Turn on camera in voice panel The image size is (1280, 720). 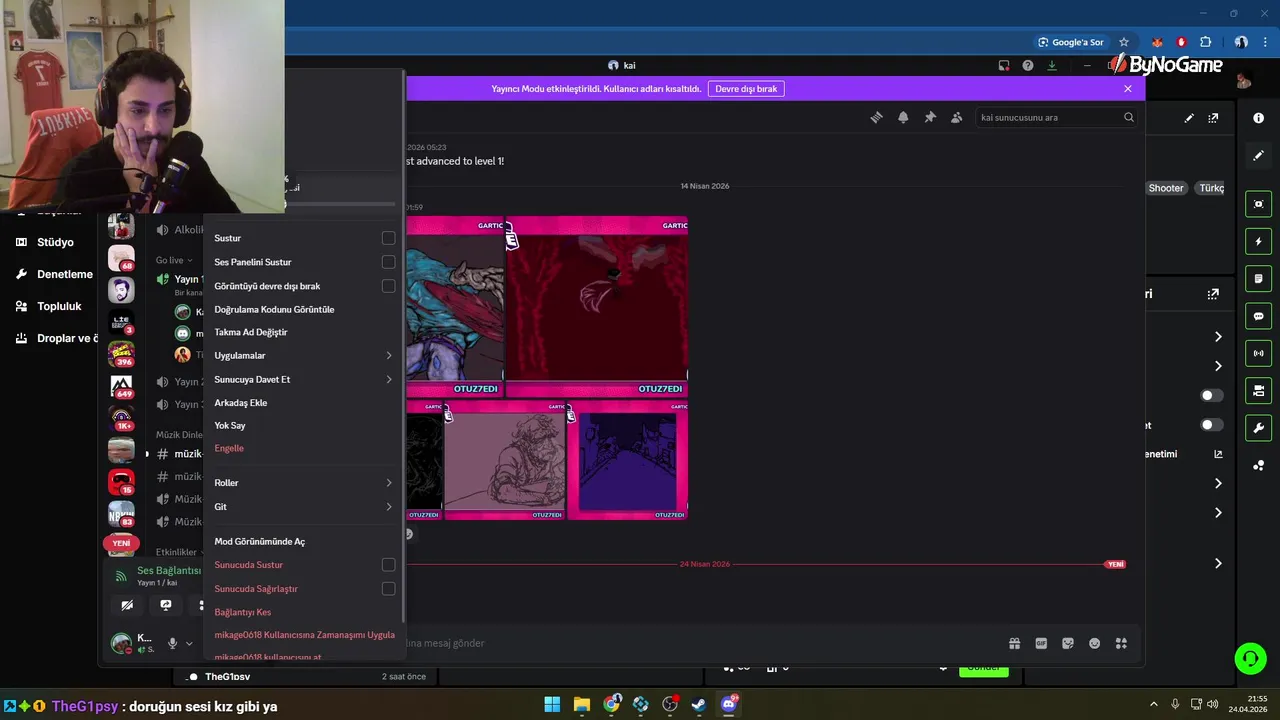[127, 605]
